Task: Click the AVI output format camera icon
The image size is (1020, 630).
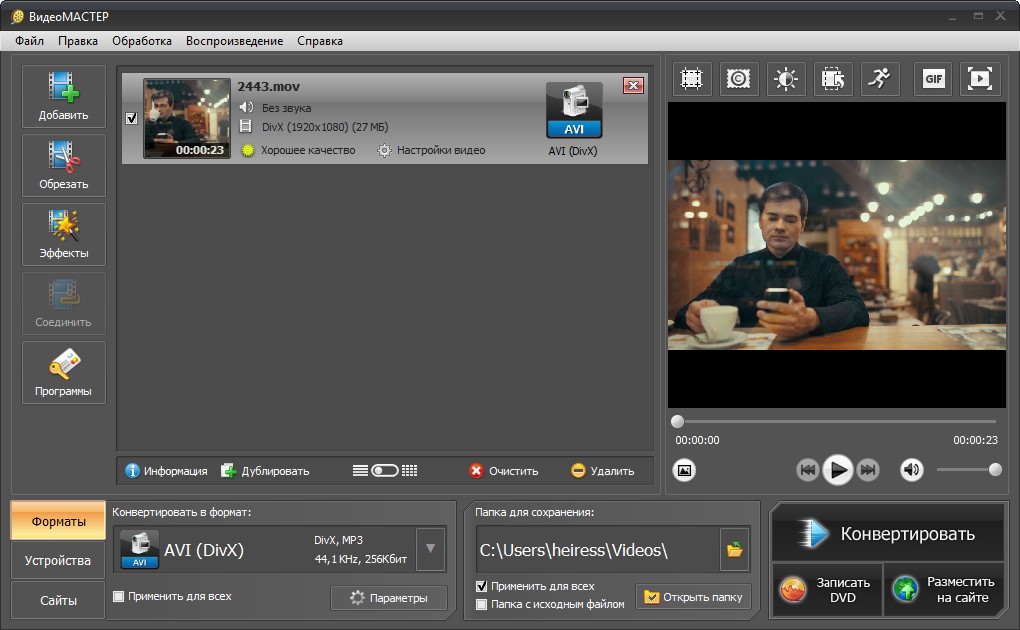Action: (574, 110)
